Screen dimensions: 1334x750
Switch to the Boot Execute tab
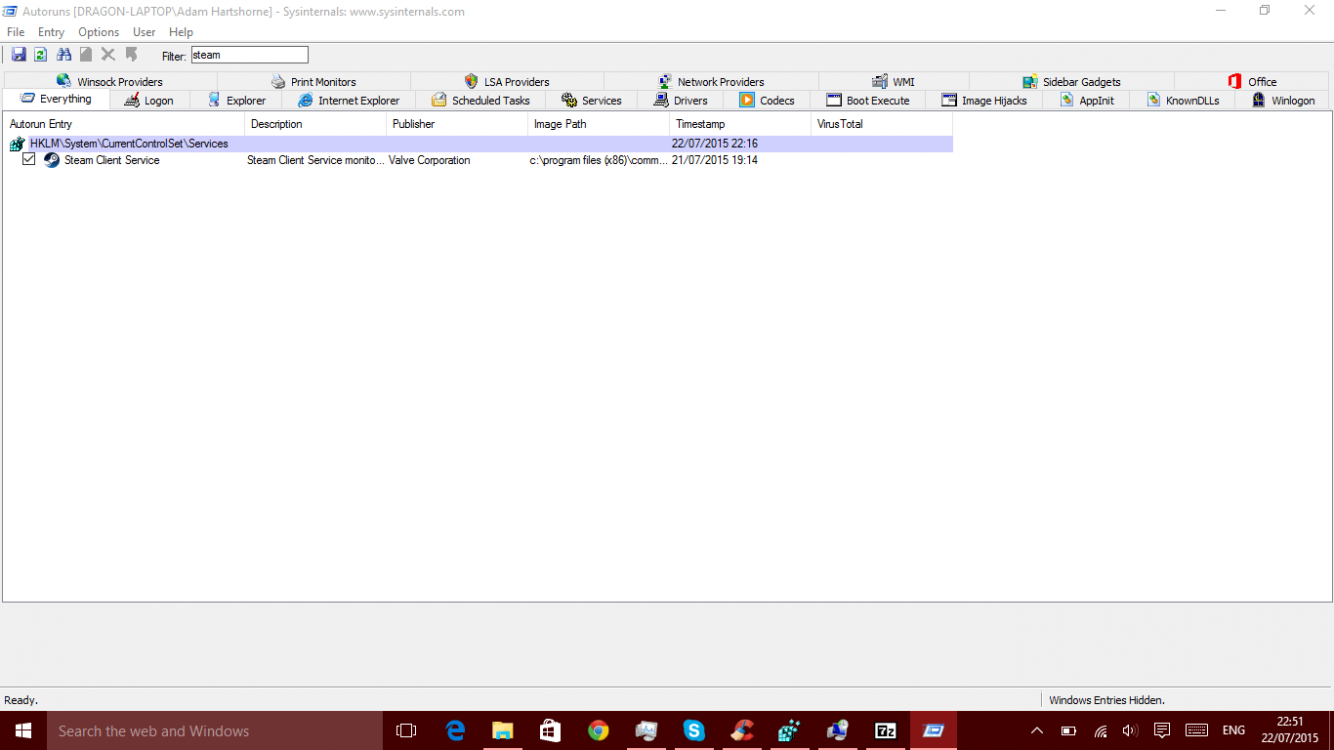(868, 101)
